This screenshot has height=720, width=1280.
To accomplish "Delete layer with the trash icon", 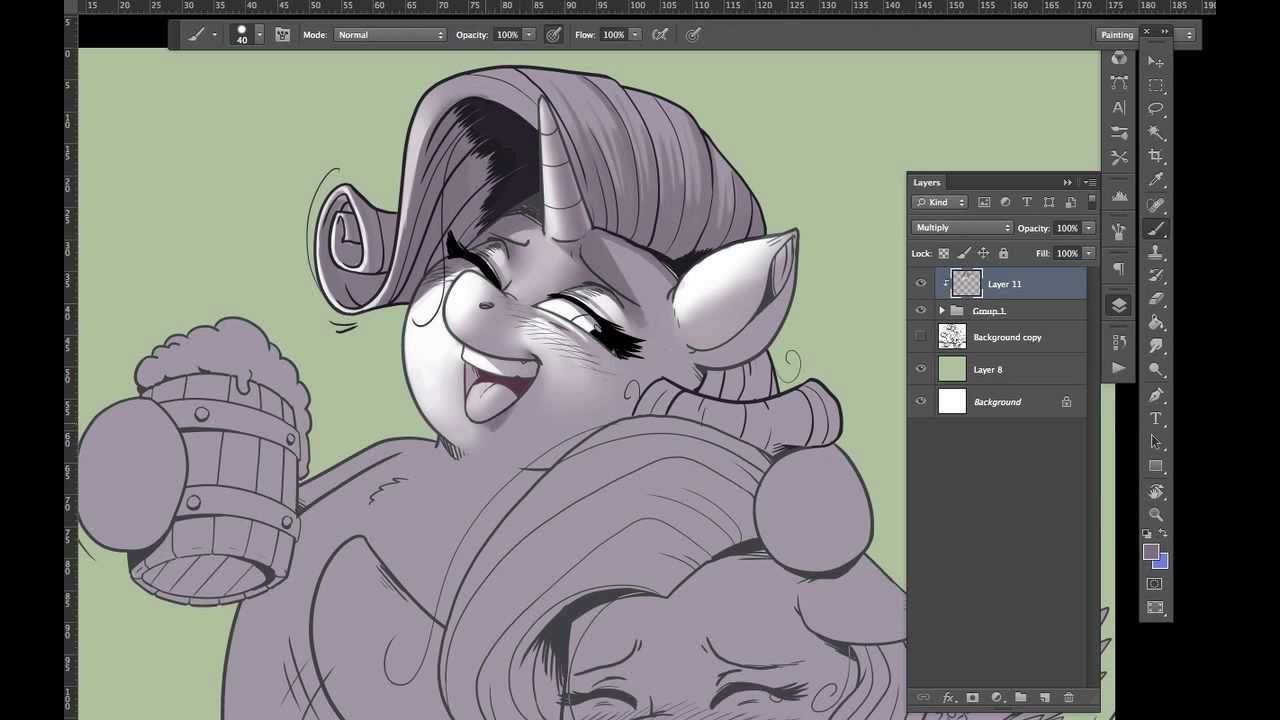I will point(1068,698).
